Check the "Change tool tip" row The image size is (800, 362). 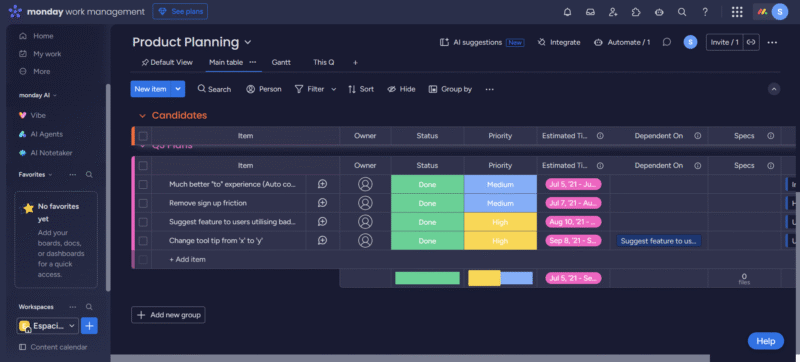tap(143, 241)
